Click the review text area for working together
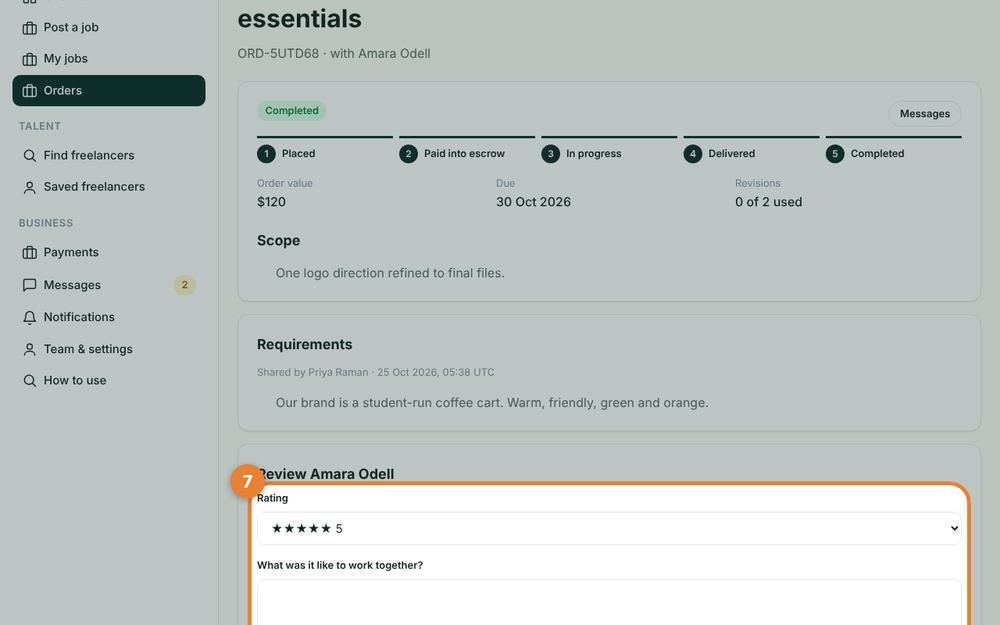 click(609, 602)
